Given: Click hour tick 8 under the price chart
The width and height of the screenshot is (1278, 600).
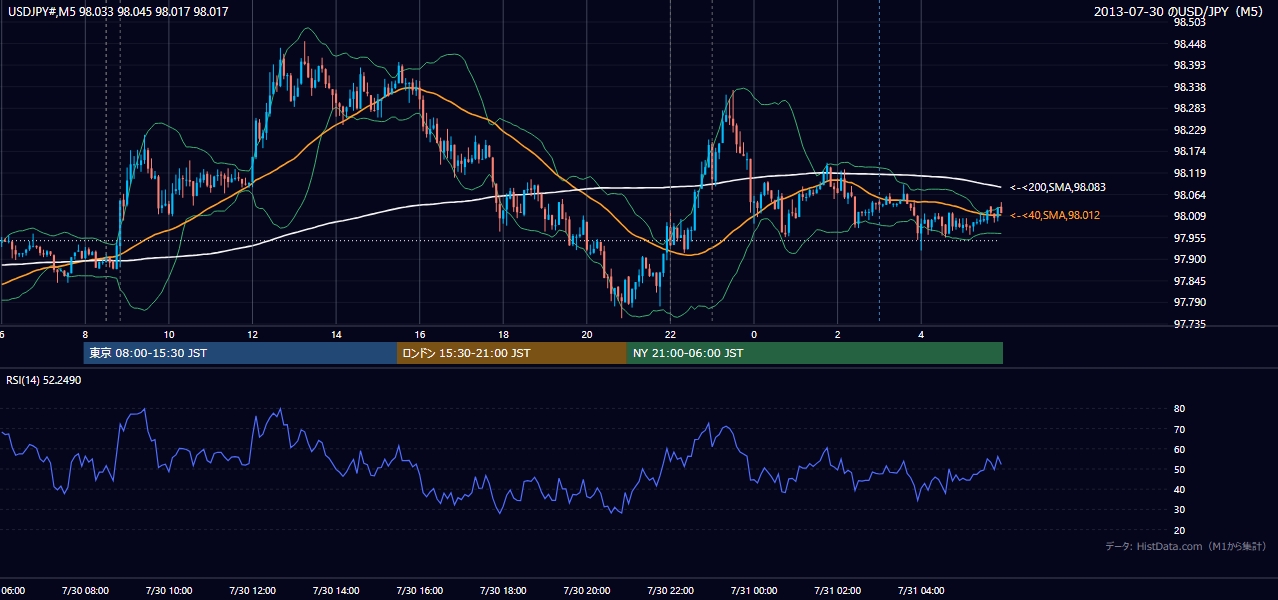Looking at the screenshot, I should pyautogui.click(x=85, y=334).
